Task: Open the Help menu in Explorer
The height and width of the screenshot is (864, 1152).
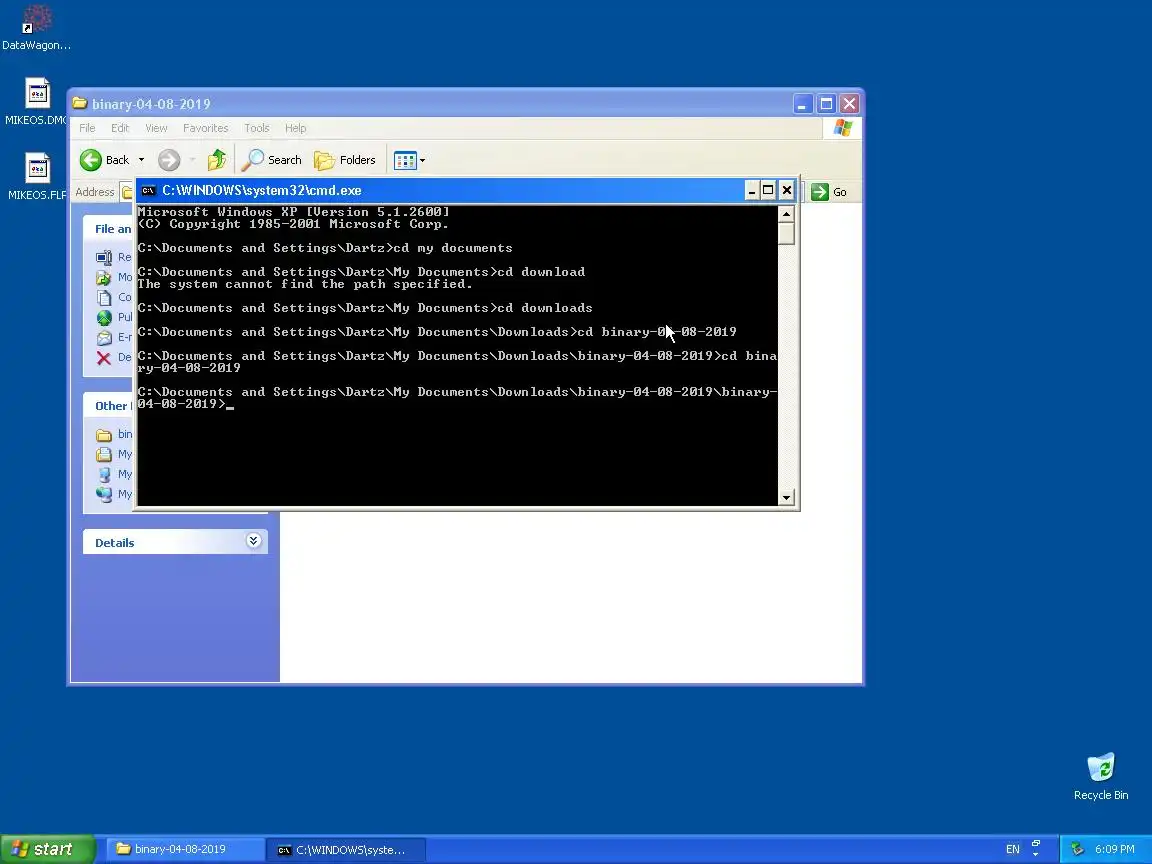Action: coord(295,128)
